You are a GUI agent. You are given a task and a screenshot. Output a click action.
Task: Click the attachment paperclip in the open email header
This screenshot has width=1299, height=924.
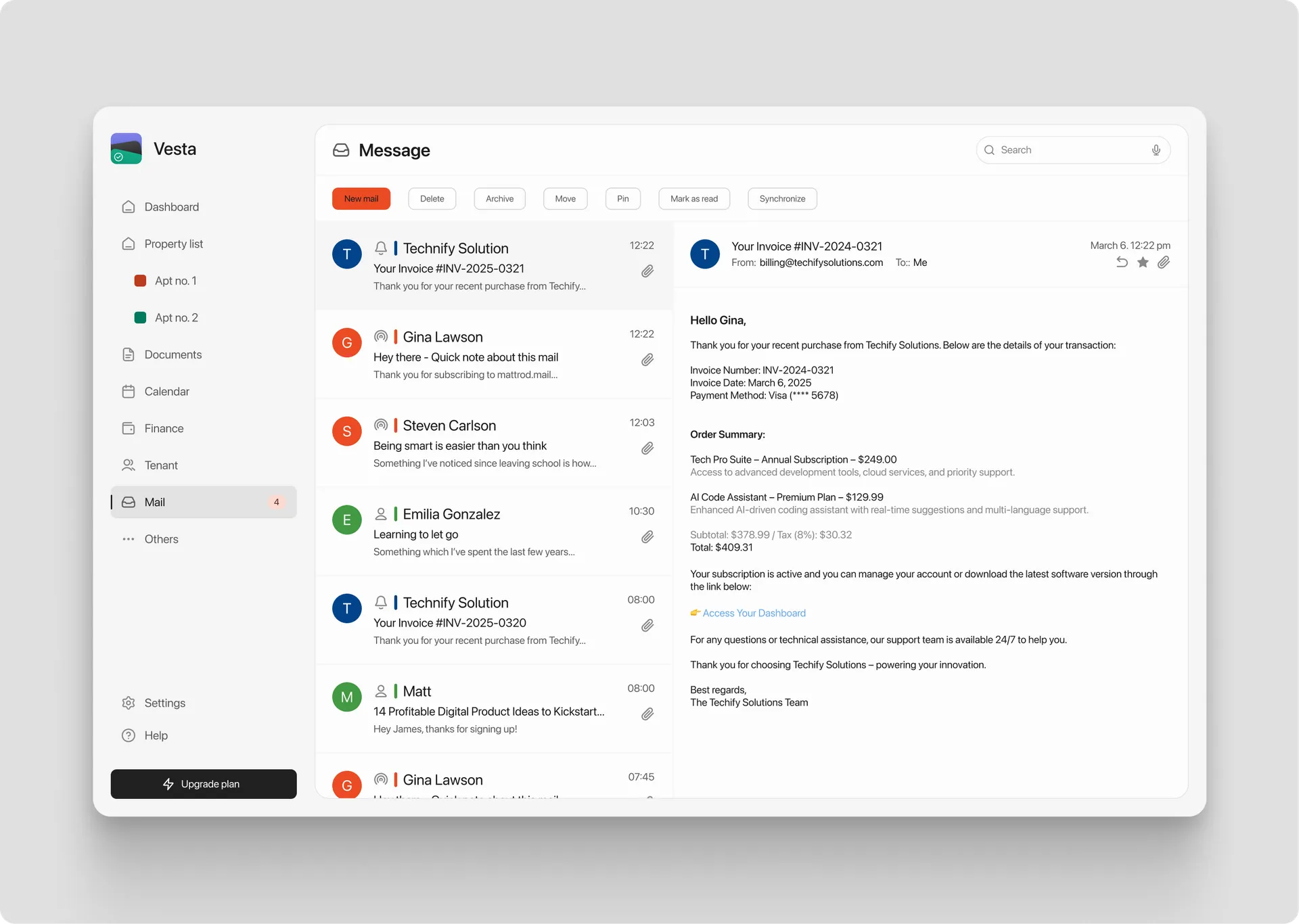(1164, 262)
